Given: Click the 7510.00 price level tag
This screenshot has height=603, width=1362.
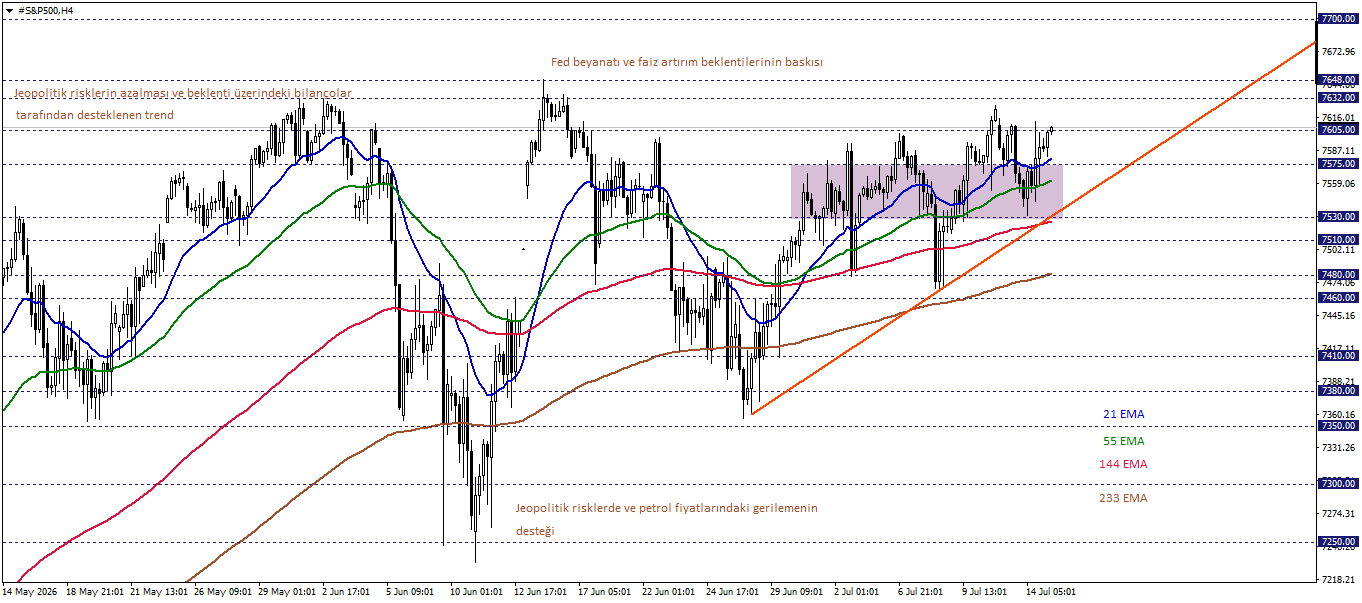Looking at the screenshot, I should (x=1338, y=240).
